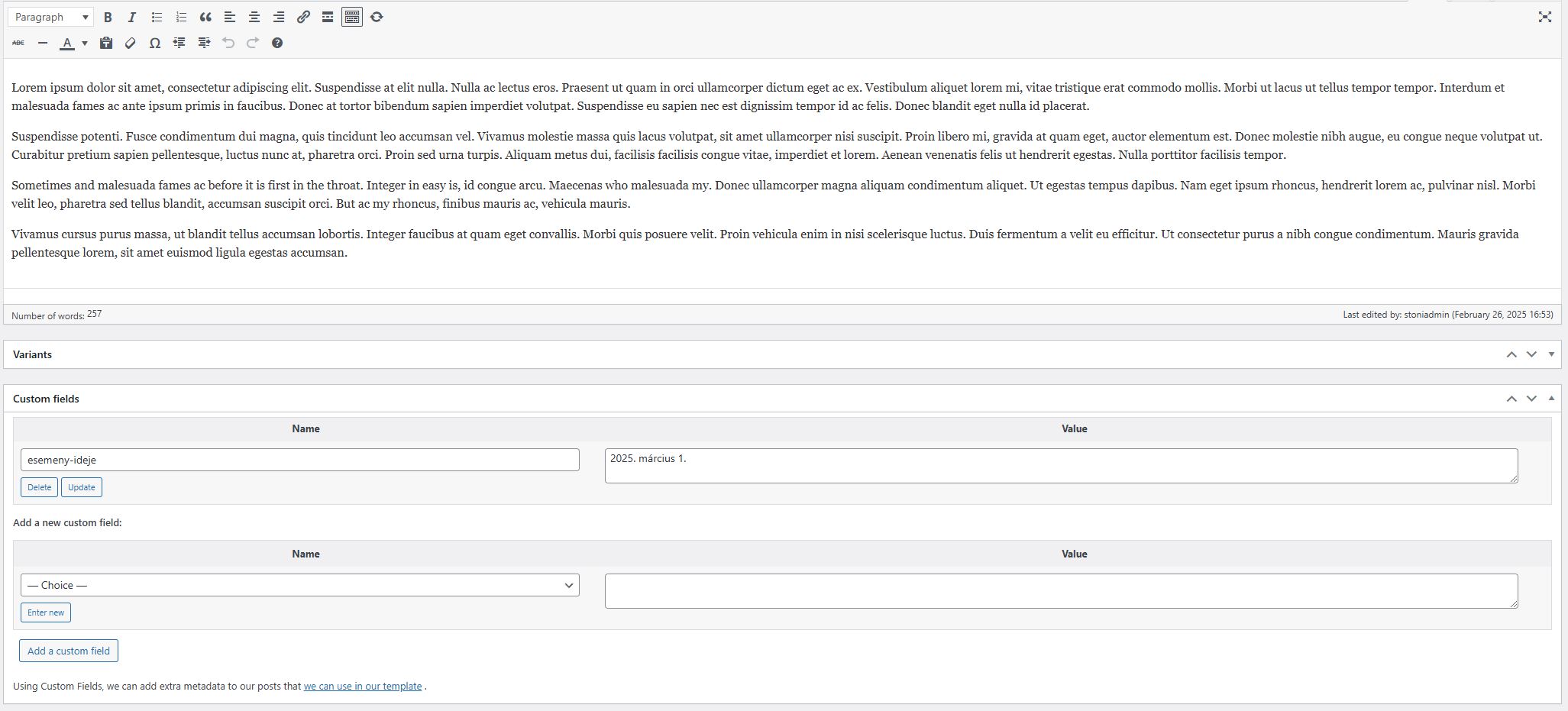This screenshot has height=711, width=1568.
Task: Open the text color picker arrow
Action: pos(85,43)
